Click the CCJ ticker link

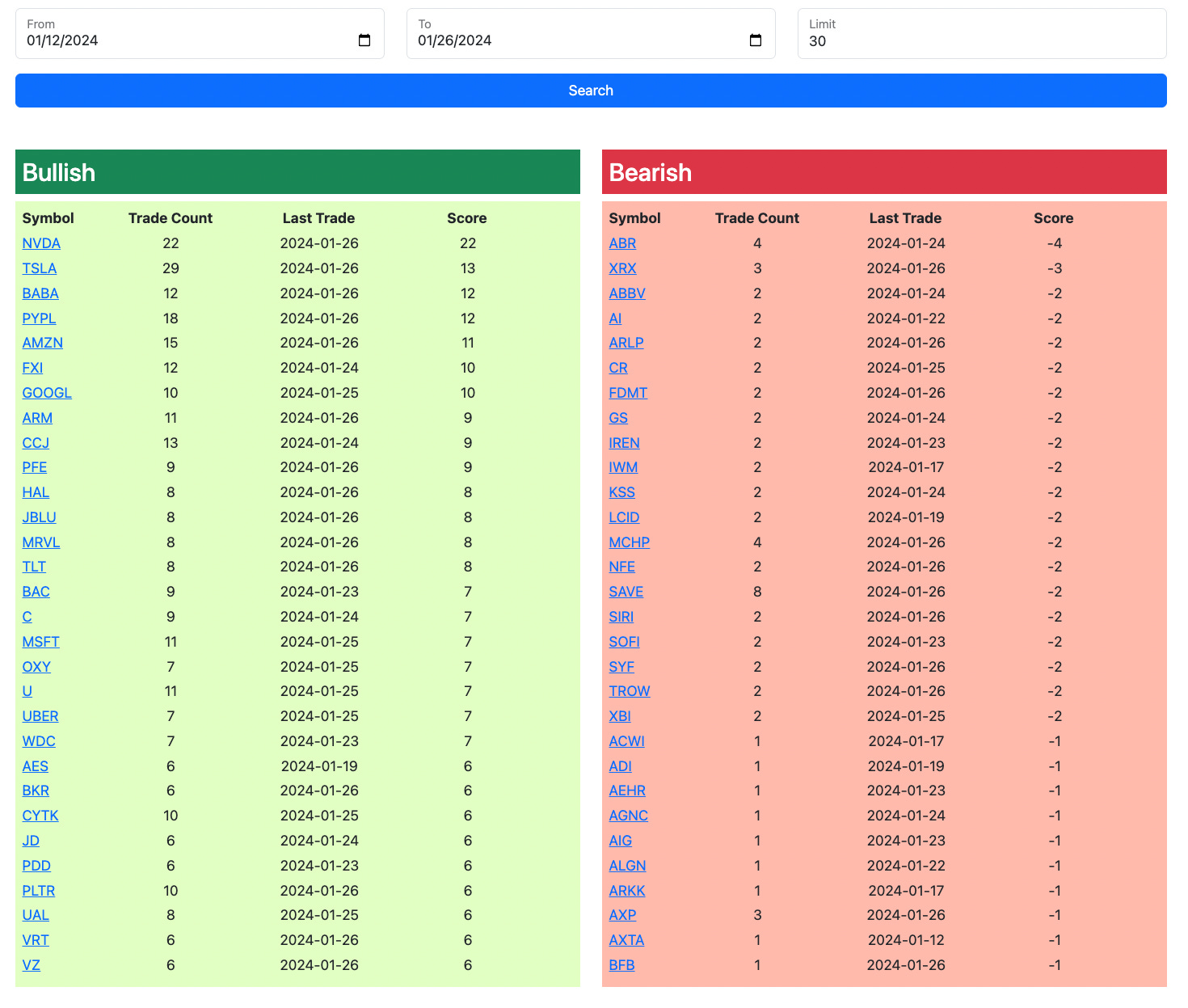(36, 443)
